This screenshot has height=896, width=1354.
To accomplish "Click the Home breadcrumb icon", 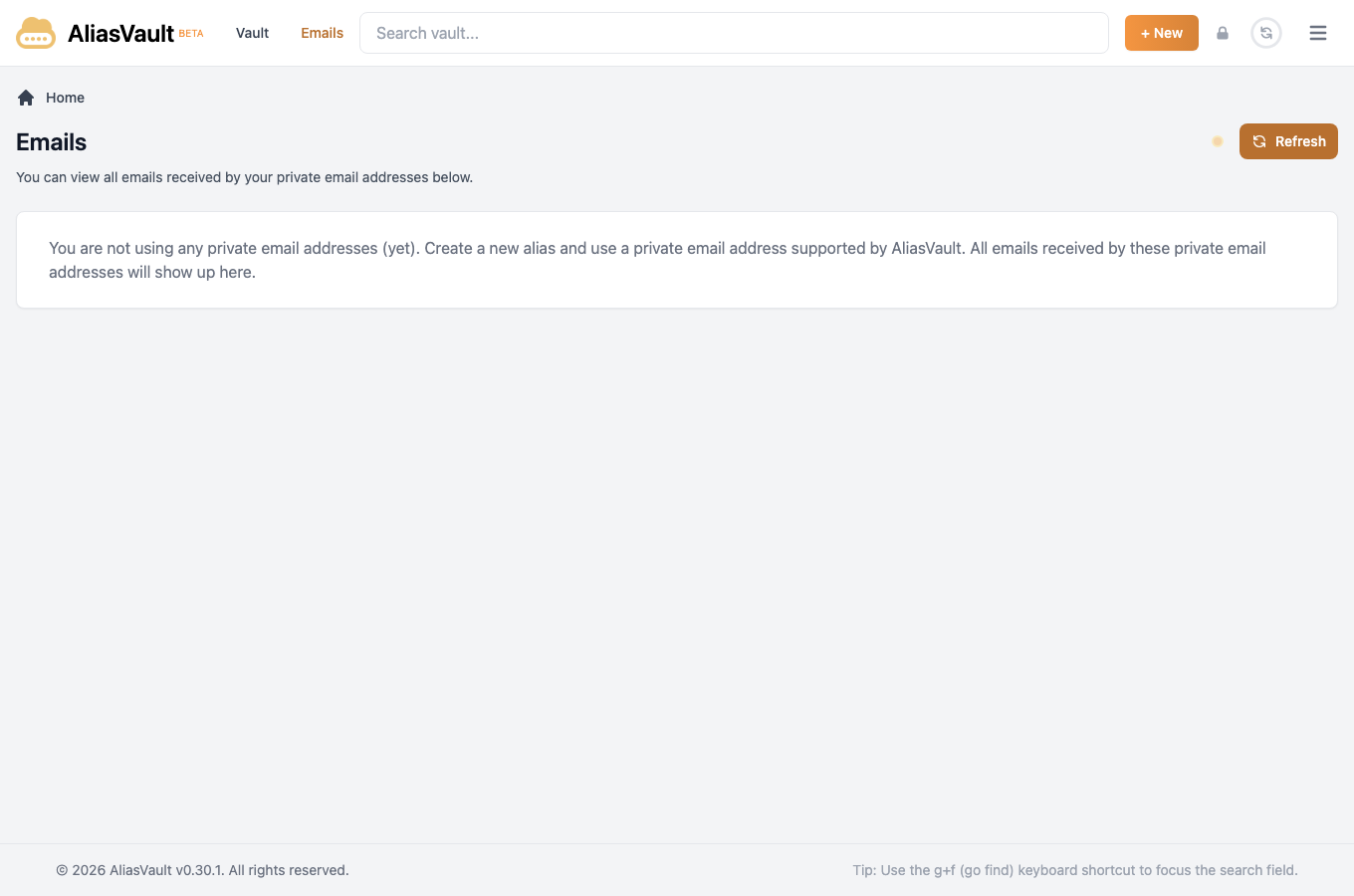I will (26, 98).
